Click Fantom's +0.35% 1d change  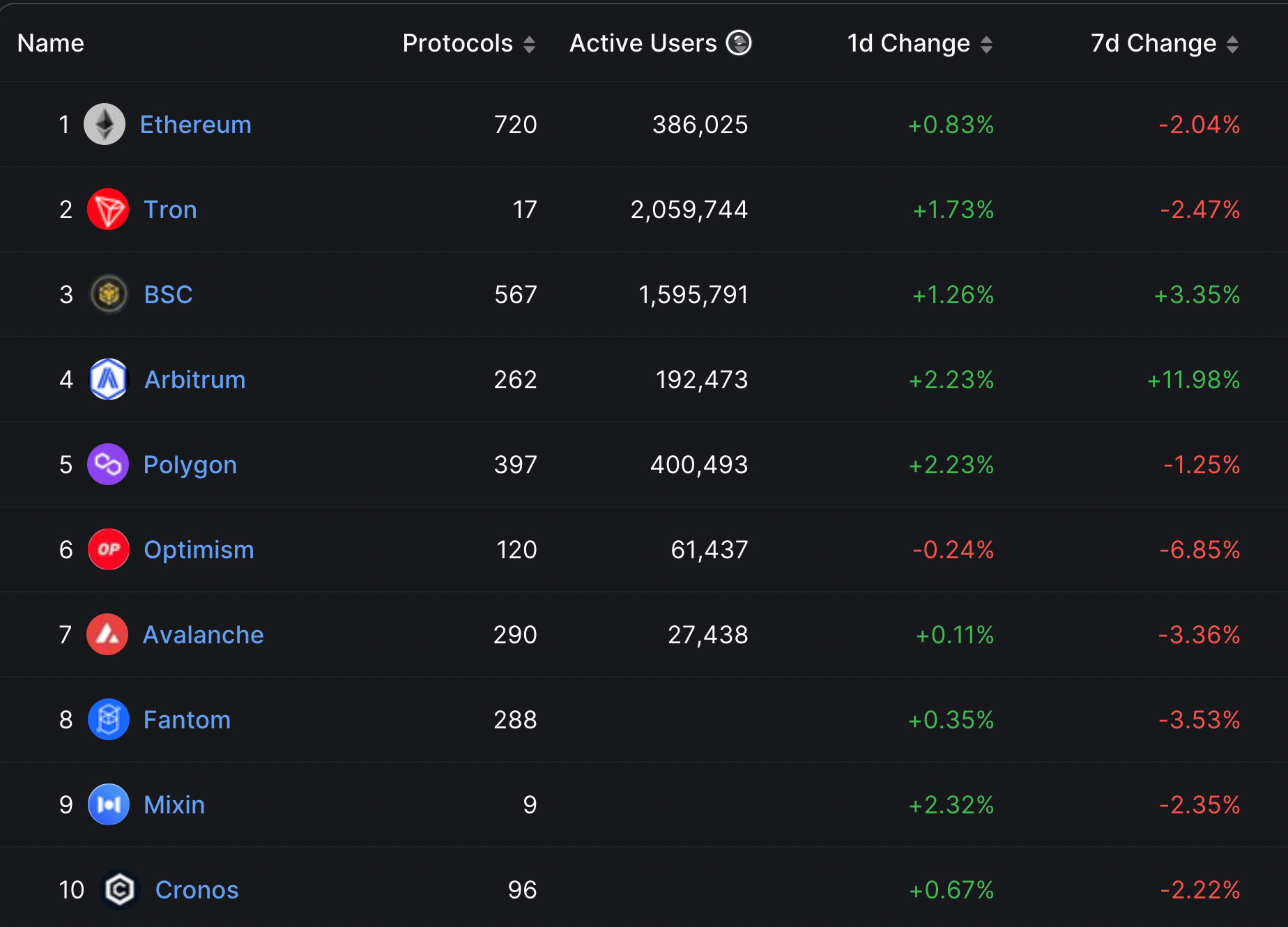(x=951, y=720)
